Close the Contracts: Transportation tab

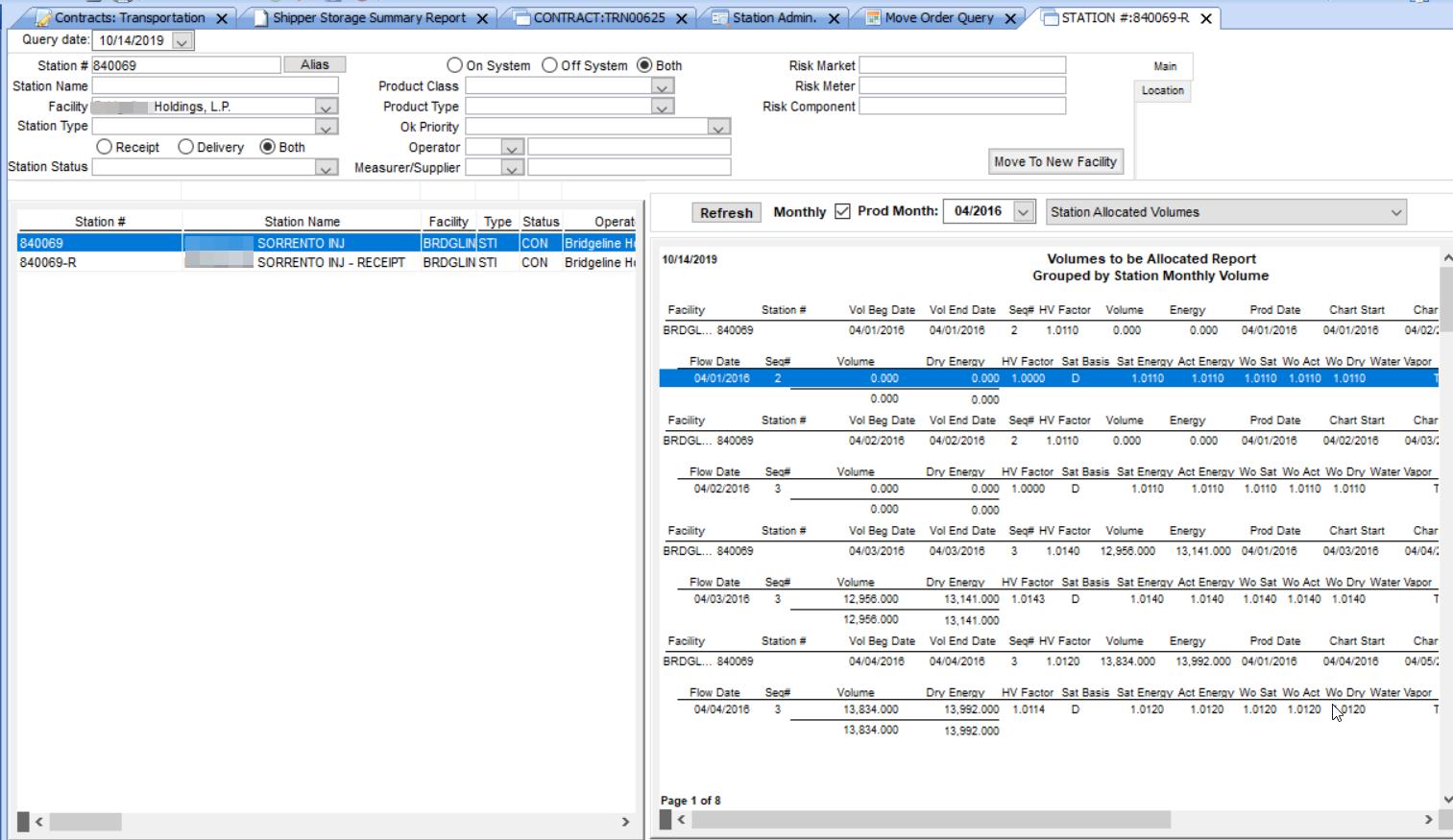pyautogui.click(x=222, y=18)
